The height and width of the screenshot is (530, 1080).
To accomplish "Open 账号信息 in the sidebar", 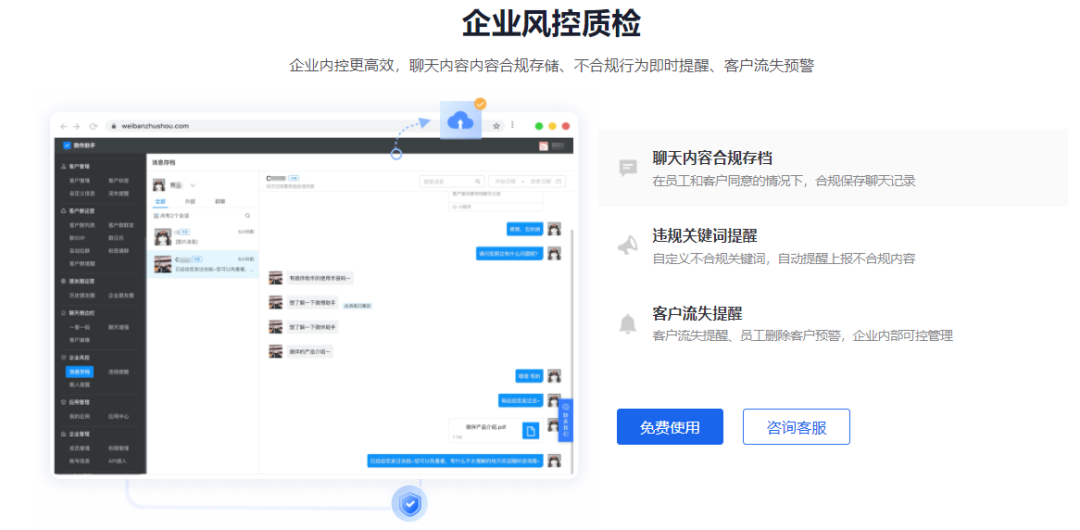I will click(x=79, y=461).
